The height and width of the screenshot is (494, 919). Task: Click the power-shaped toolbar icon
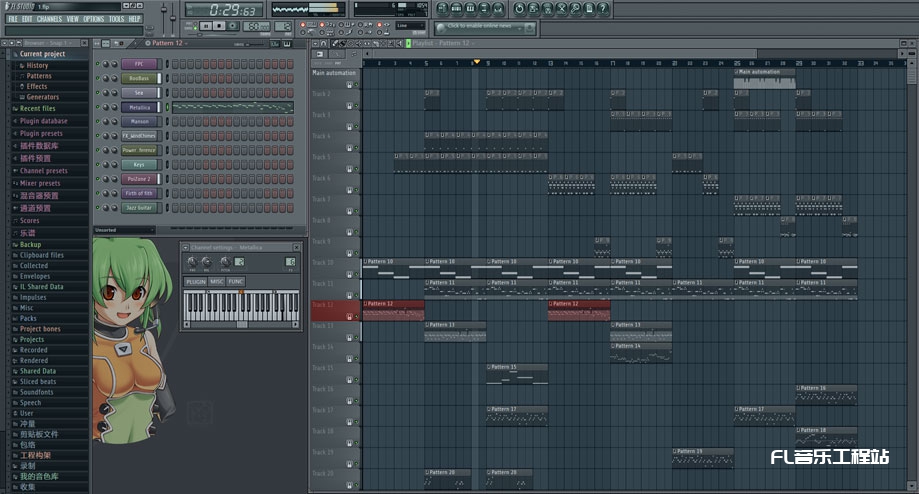[519, 9]
